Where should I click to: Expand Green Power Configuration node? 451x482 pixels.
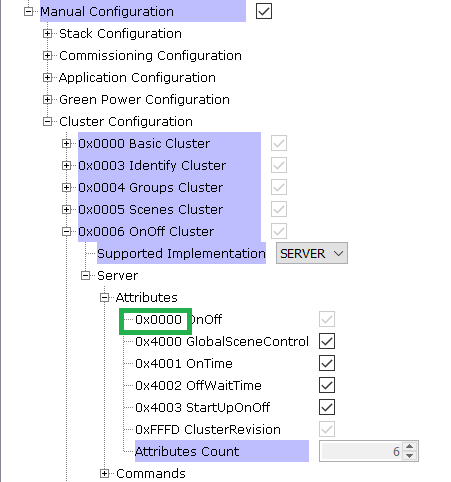pos(48,100)
